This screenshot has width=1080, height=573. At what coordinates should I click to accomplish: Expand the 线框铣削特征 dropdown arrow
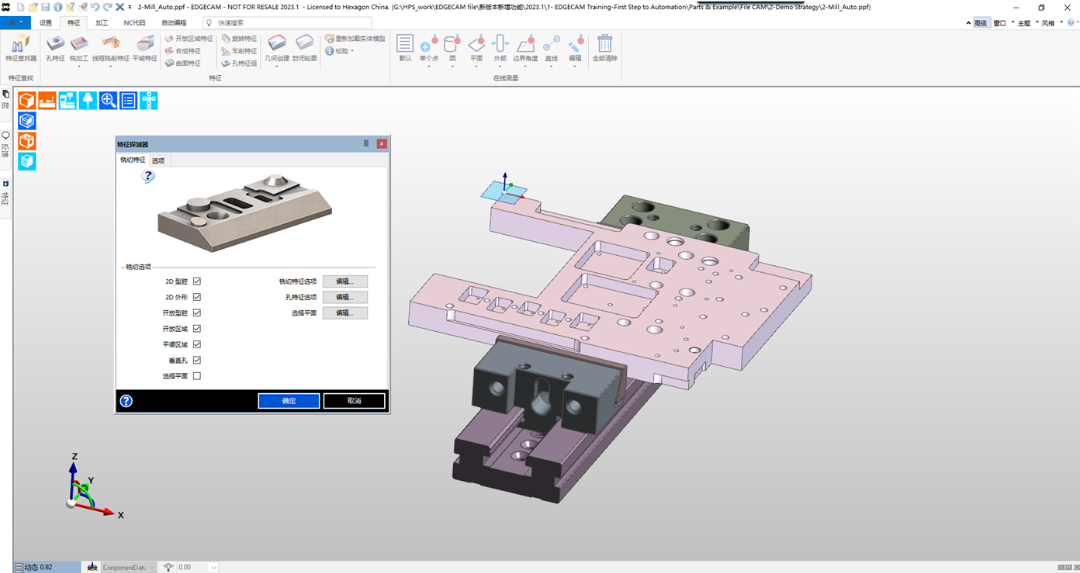(x=110, y=67)
